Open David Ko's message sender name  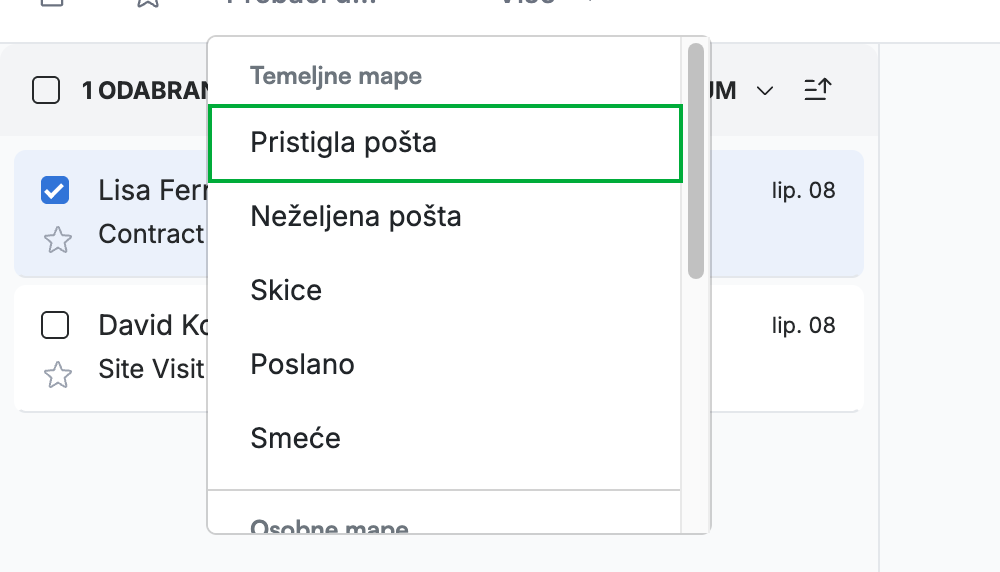153,326
